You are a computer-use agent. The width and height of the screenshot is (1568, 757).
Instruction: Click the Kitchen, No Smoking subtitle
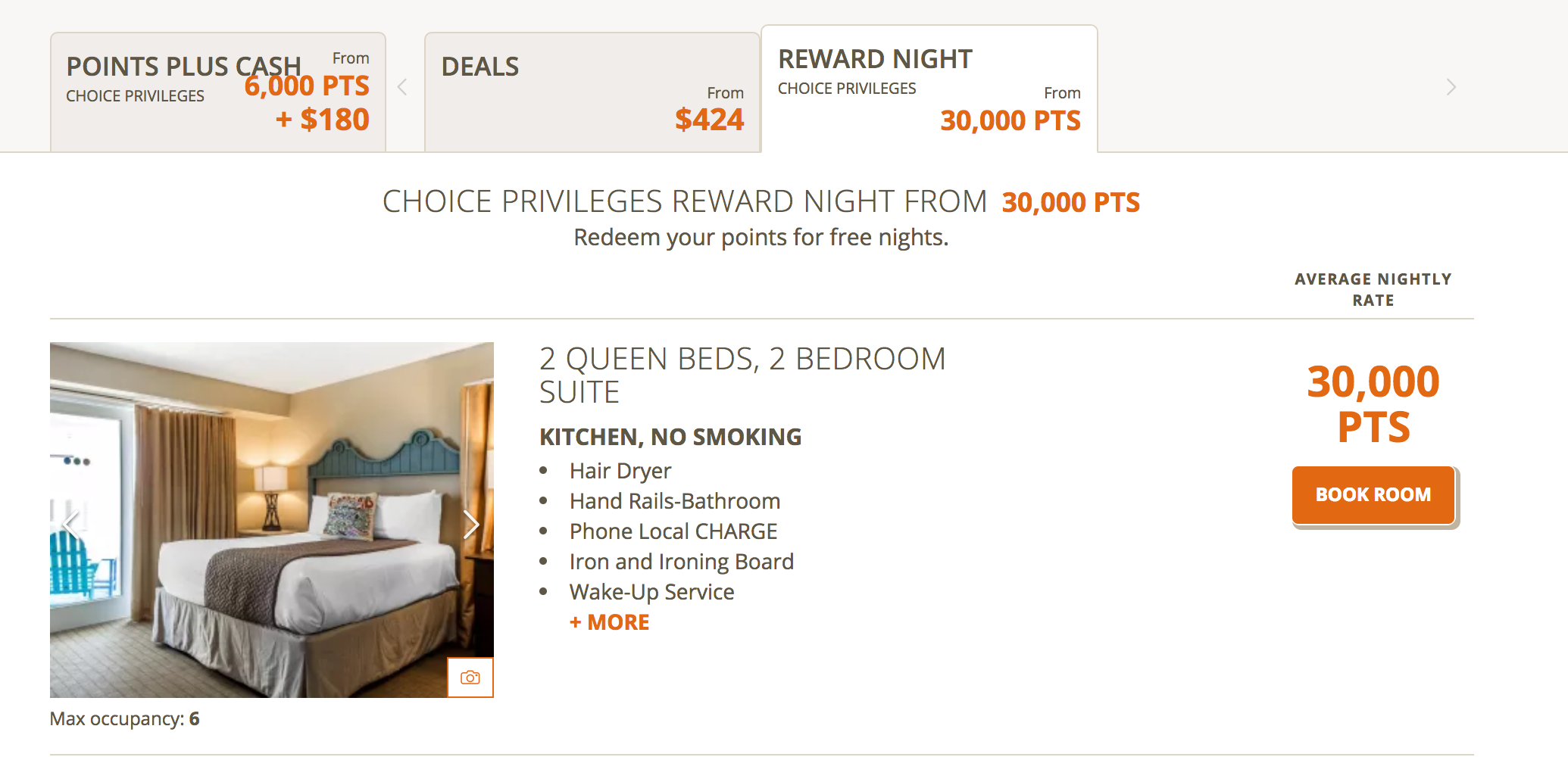click(670, 437)
